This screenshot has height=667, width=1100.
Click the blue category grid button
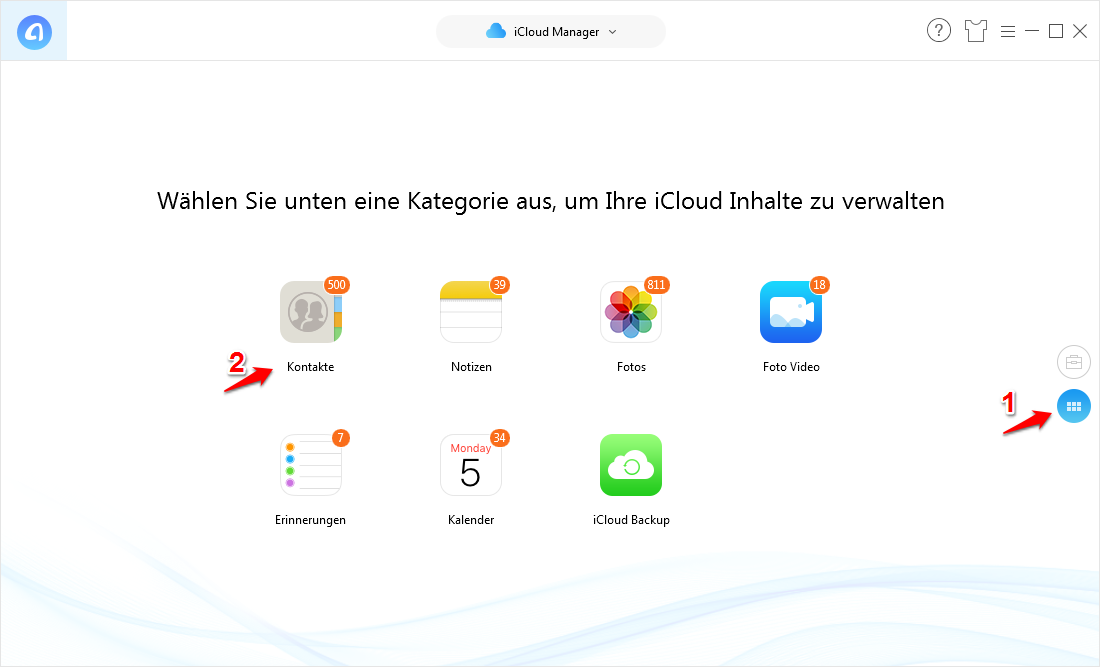(1073, 406)
